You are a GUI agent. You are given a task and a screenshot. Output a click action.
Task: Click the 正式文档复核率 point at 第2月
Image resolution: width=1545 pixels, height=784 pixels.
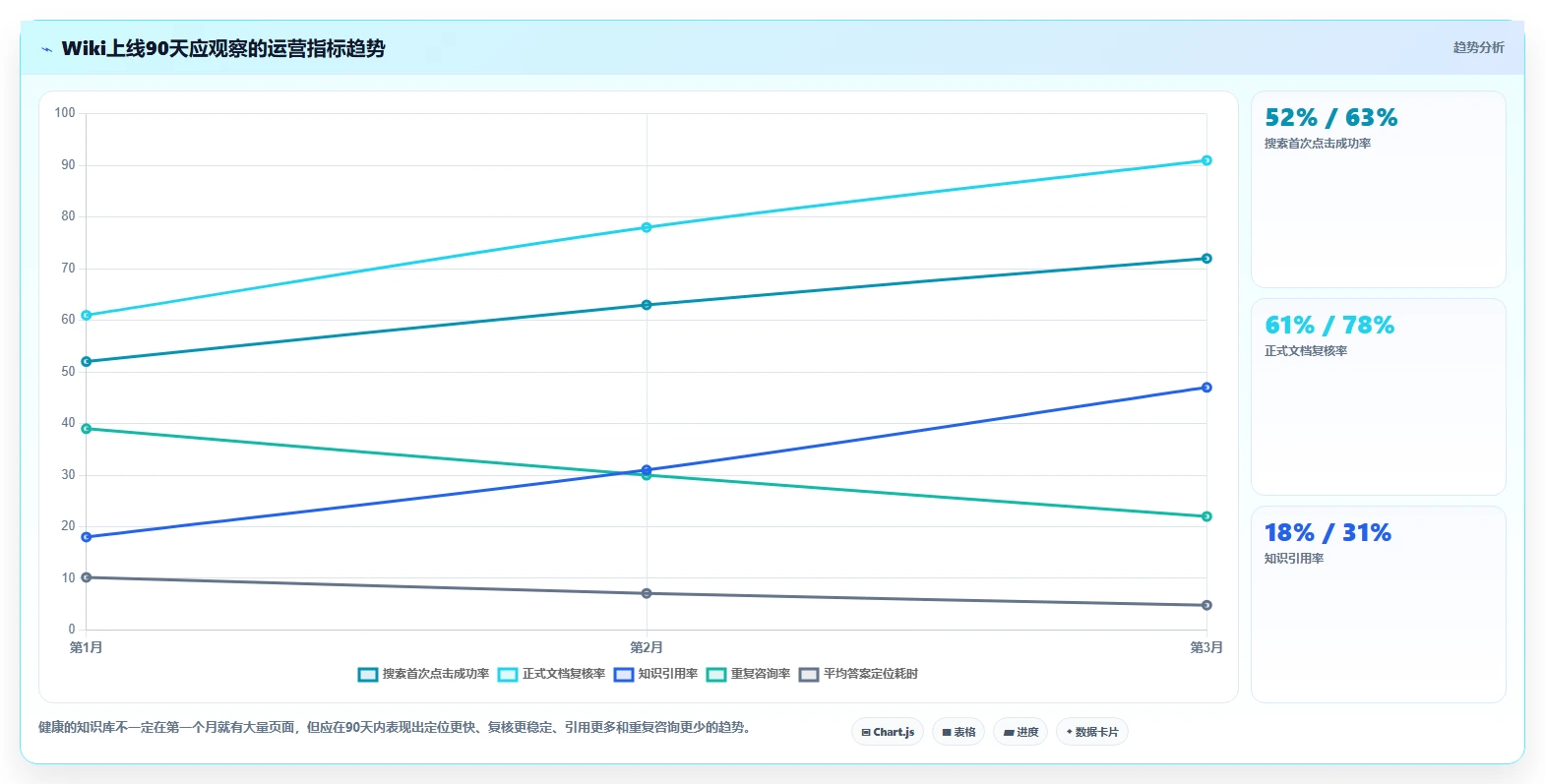(x=647, y=227)
